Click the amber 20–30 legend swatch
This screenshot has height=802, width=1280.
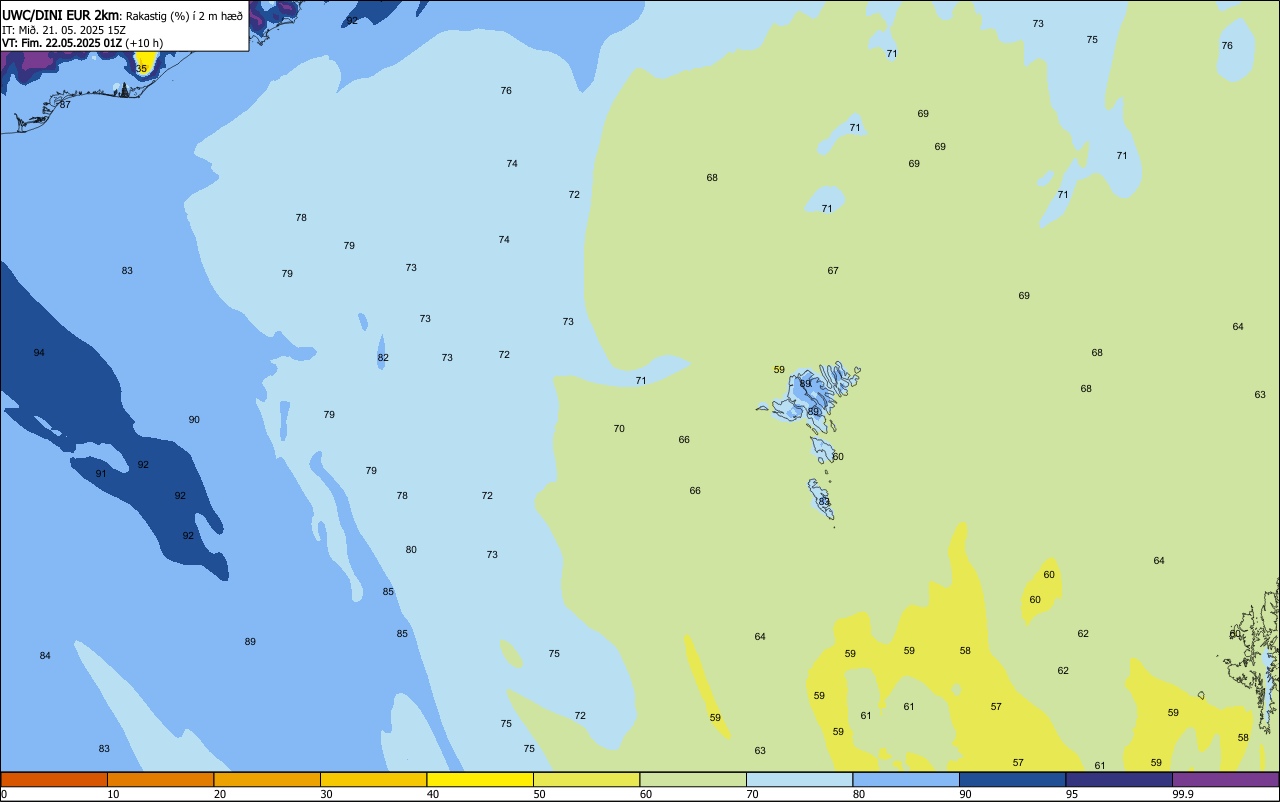point(267,779)
